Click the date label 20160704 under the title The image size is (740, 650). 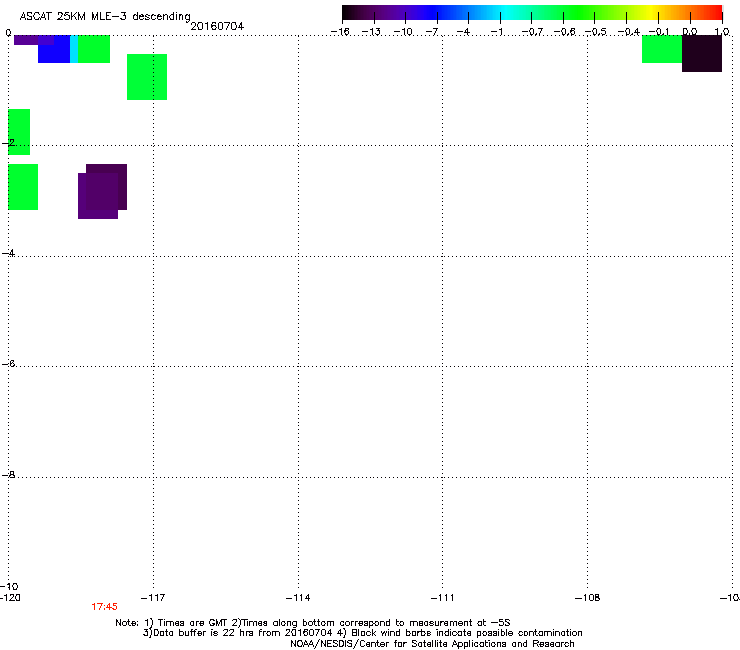pos(217,26)
